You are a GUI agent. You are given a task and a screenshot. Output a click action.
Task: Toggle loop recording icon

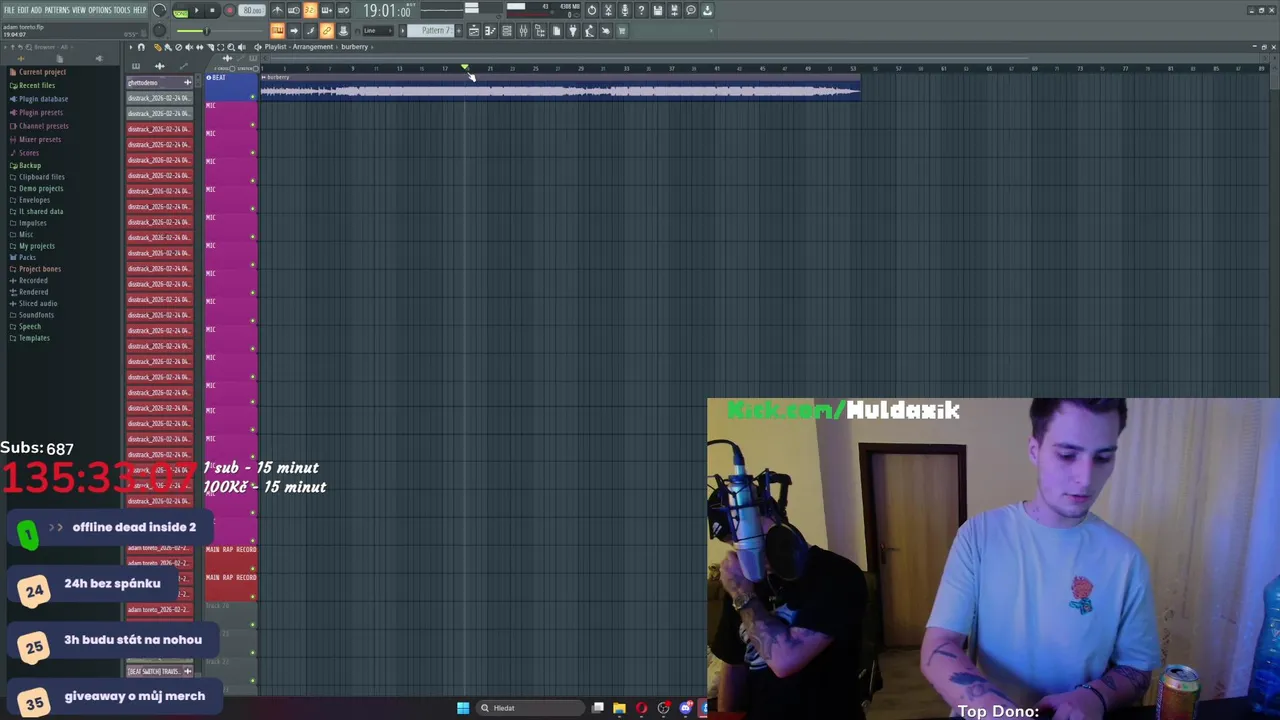[x=343, y=10]
